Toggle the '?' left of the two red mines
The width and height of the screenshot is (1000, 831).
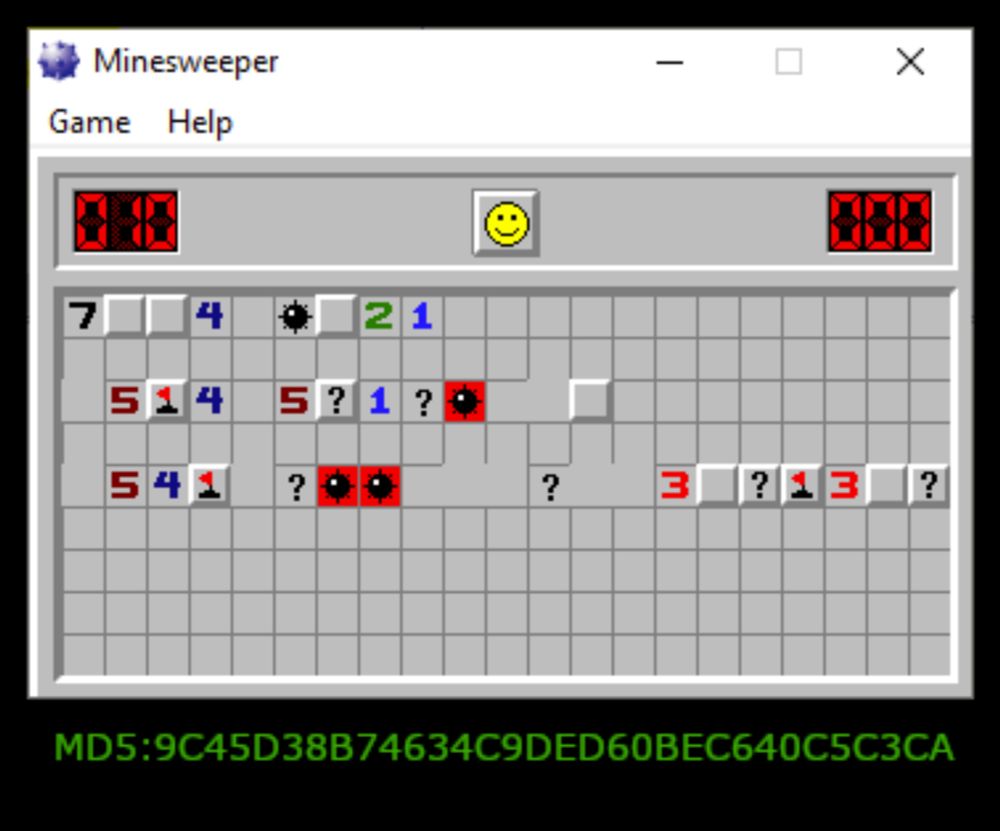296,487
